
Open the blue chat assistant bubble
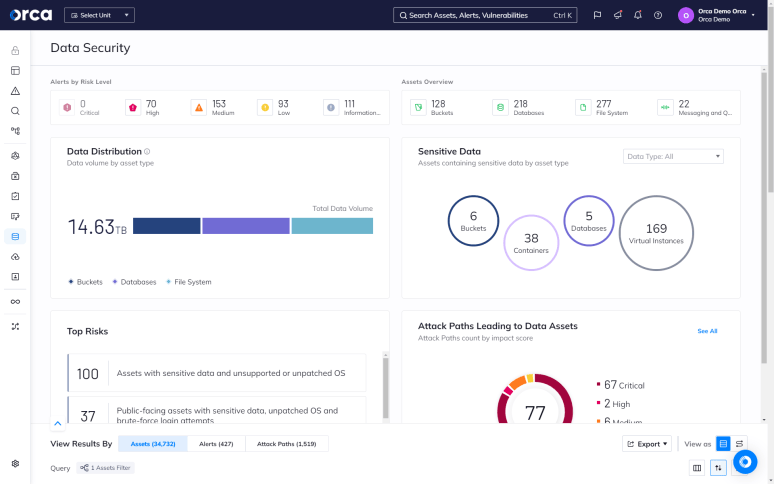(x=745, y=462)
